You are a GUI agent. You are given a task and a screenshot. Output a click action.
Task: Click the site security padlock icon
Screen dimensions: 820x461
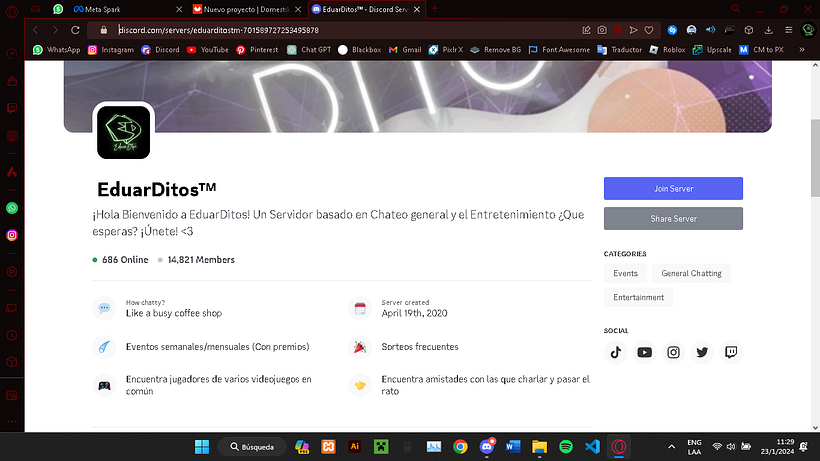104,30
